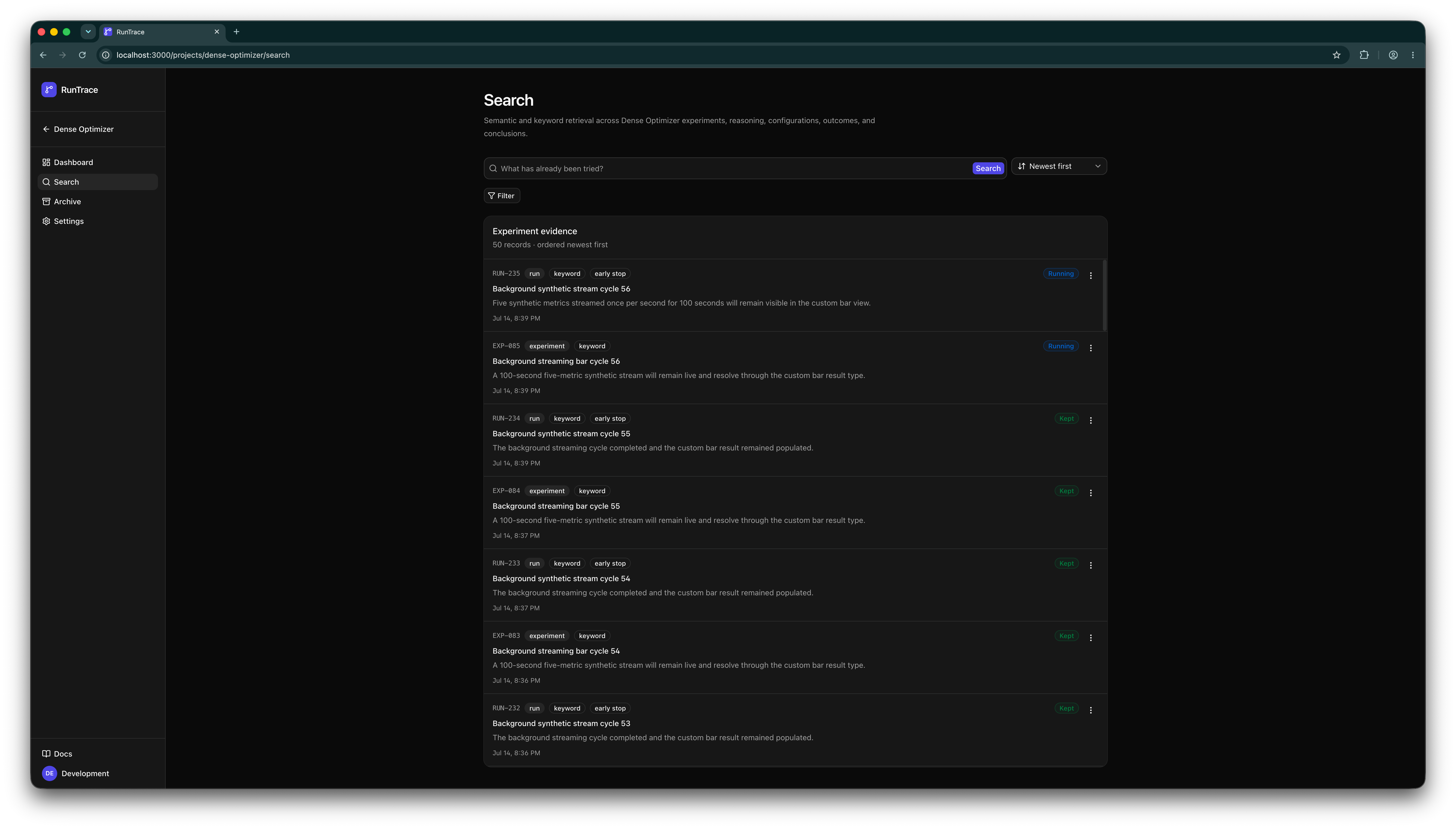Viewport: 1456px width, 829px height.
Task: Close the RunTrace tab
Action: (x=216, y=32)
